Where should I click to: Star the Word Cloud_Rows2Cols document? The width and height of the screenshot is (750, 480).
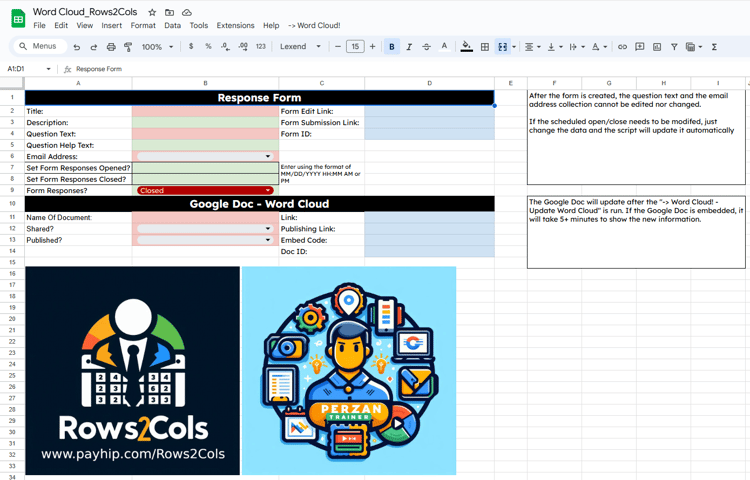coord(152,12)
